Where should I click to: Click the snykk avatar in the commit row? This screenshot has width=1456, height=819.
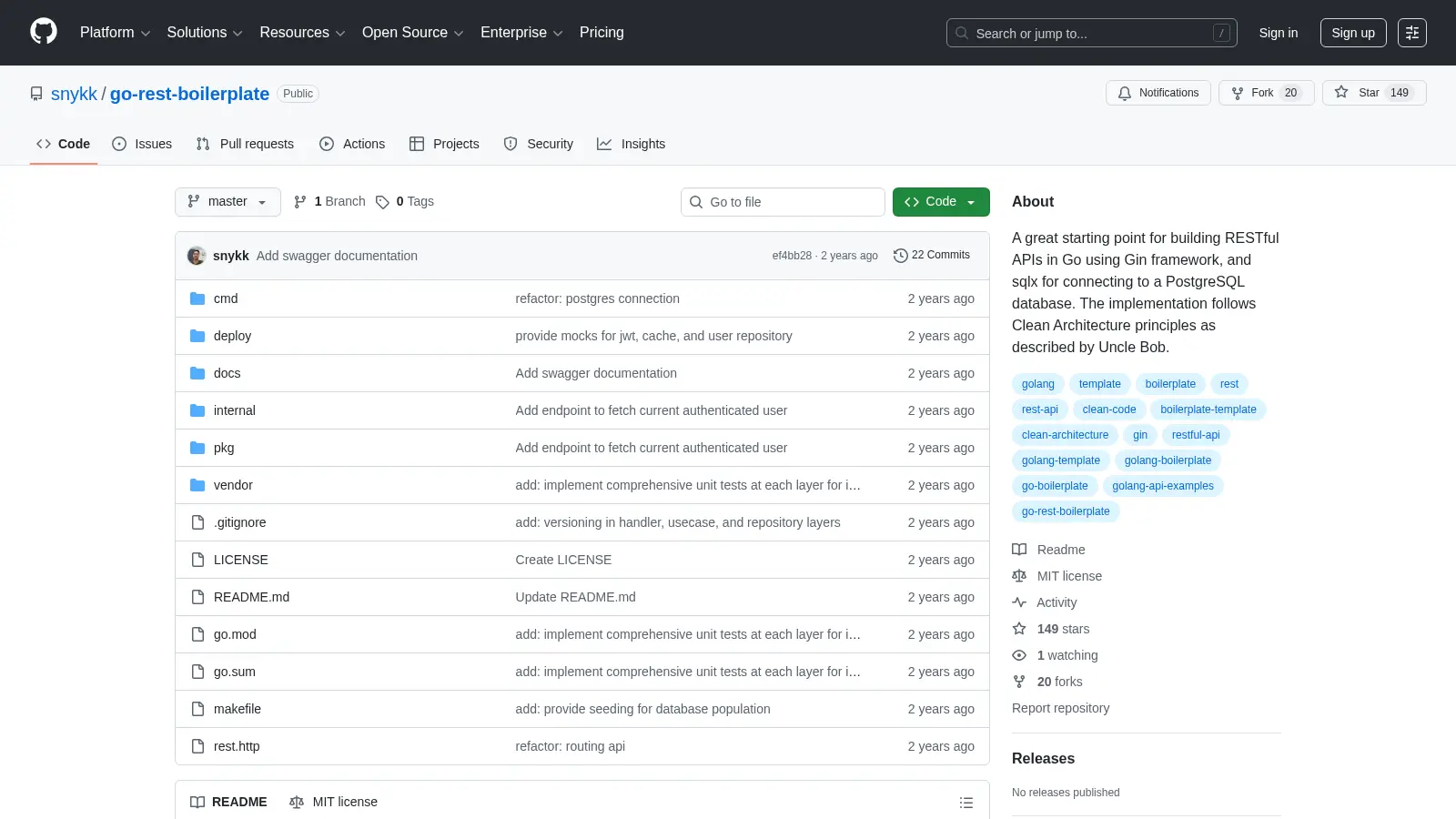click(x=197, y=256)
